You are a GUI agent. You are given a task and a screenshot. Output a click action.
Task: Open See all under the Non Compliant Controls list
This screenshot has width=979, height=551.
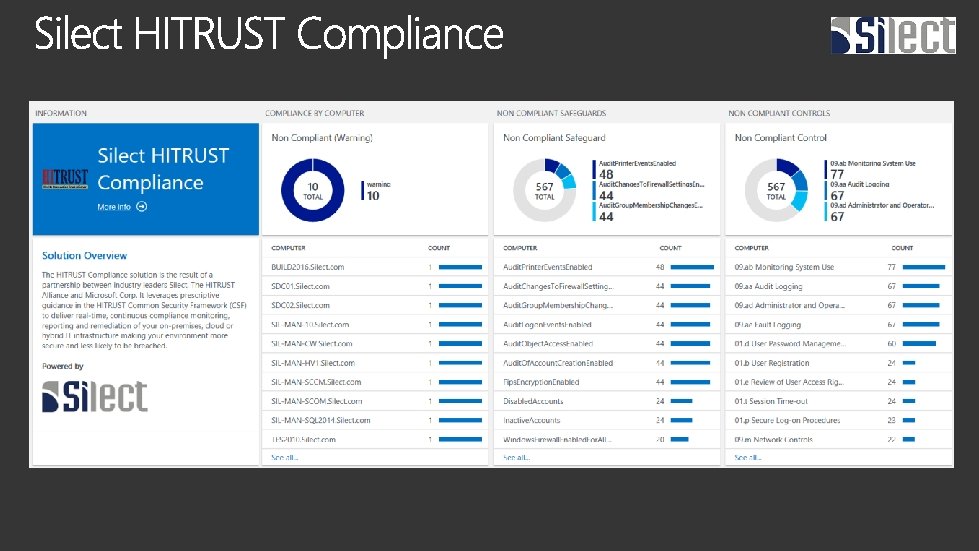[747, 457]
